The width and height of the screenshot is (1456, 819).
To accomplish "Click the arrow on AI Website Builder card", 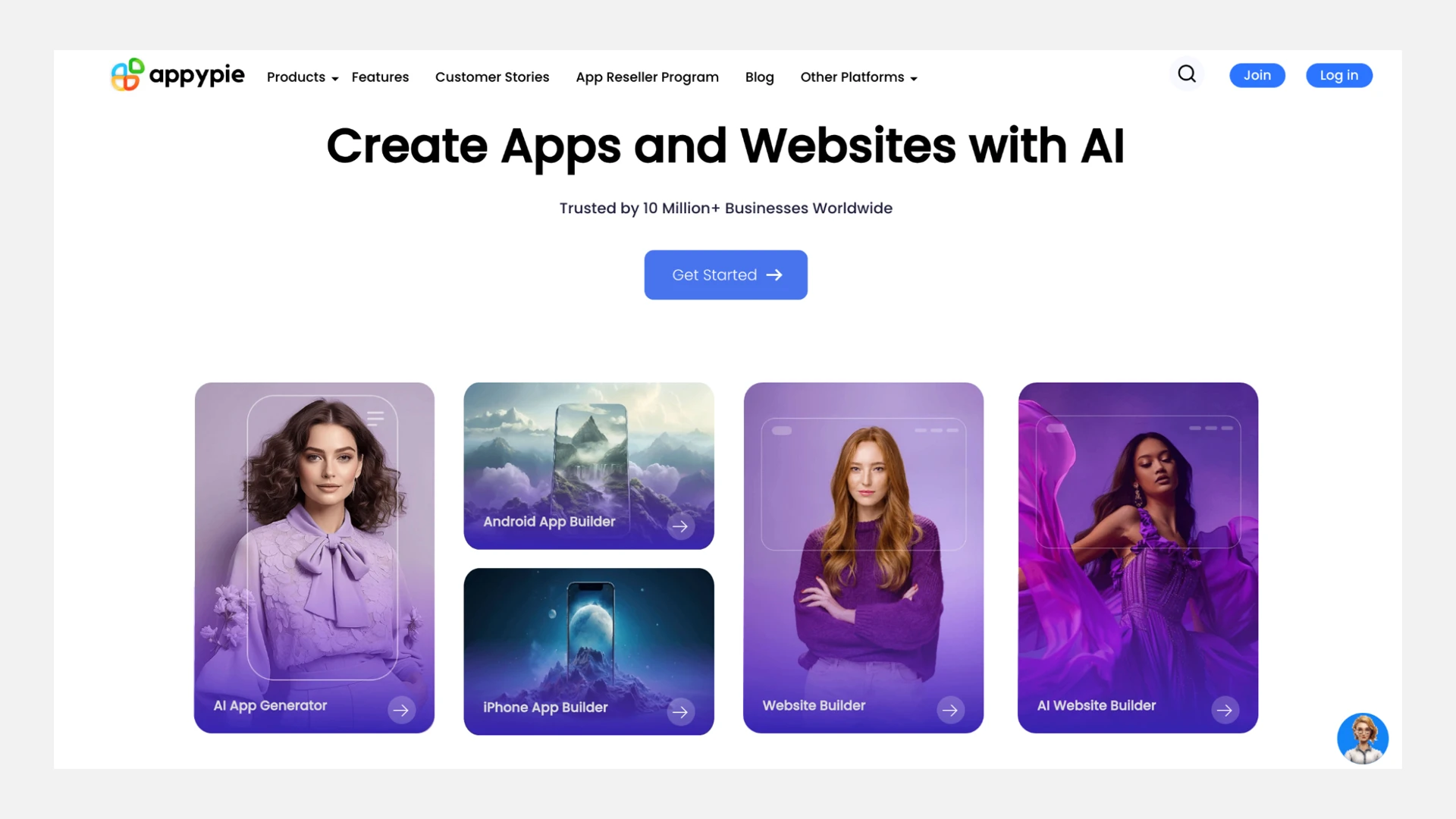I will coord(1225,711).
